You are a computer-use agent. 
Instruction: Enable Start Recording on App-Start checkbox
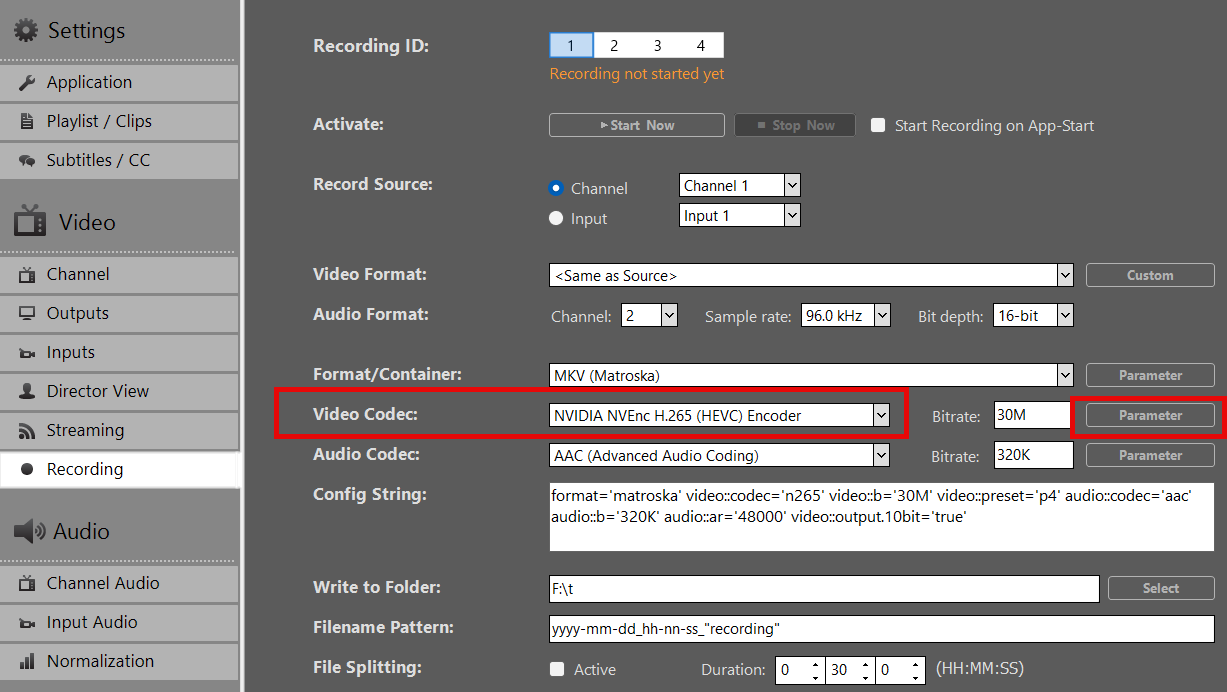tap(878, 125)
